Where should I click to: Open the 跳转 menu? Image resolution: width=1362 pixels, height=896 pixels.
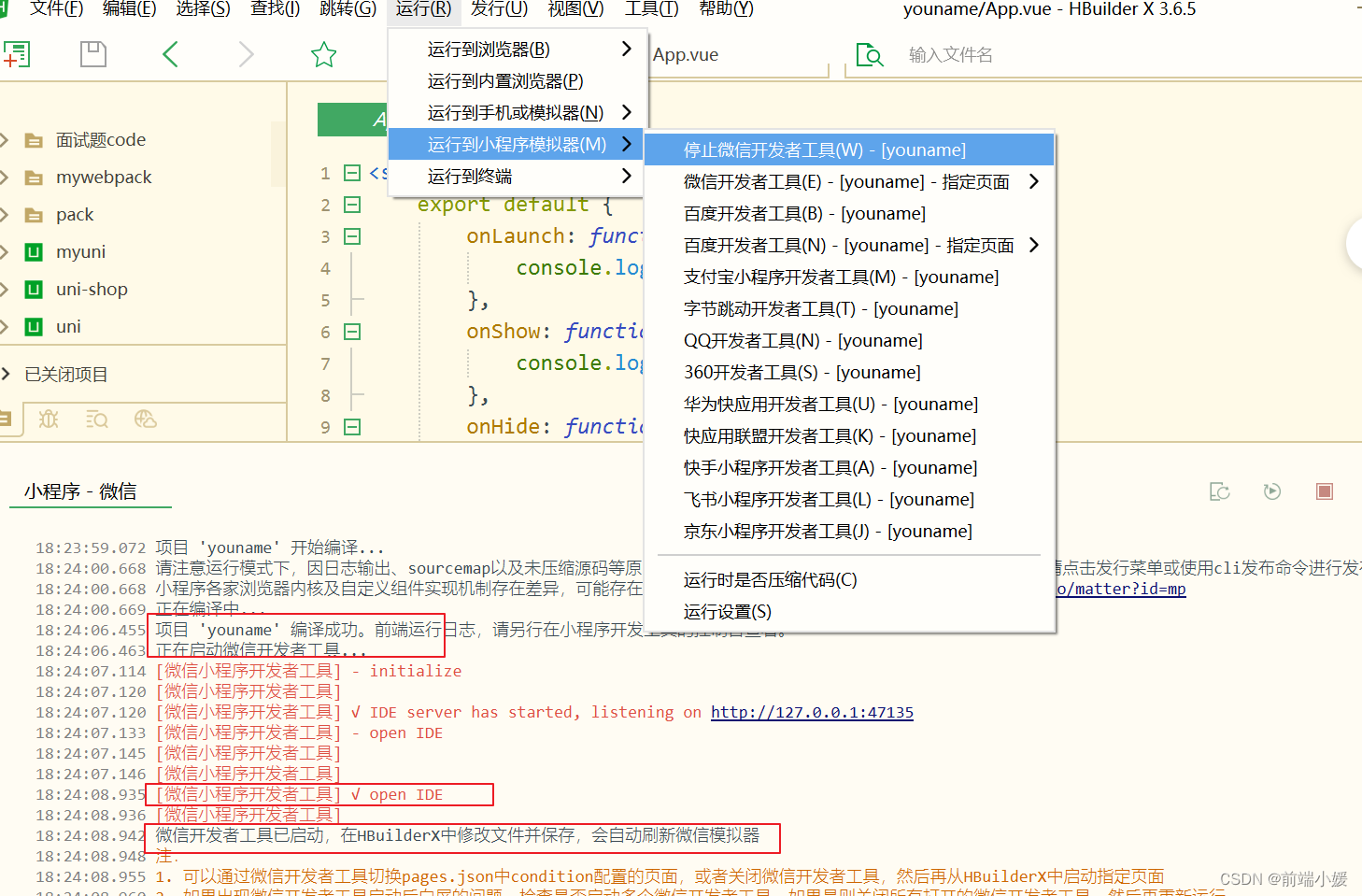pos(348,9)
